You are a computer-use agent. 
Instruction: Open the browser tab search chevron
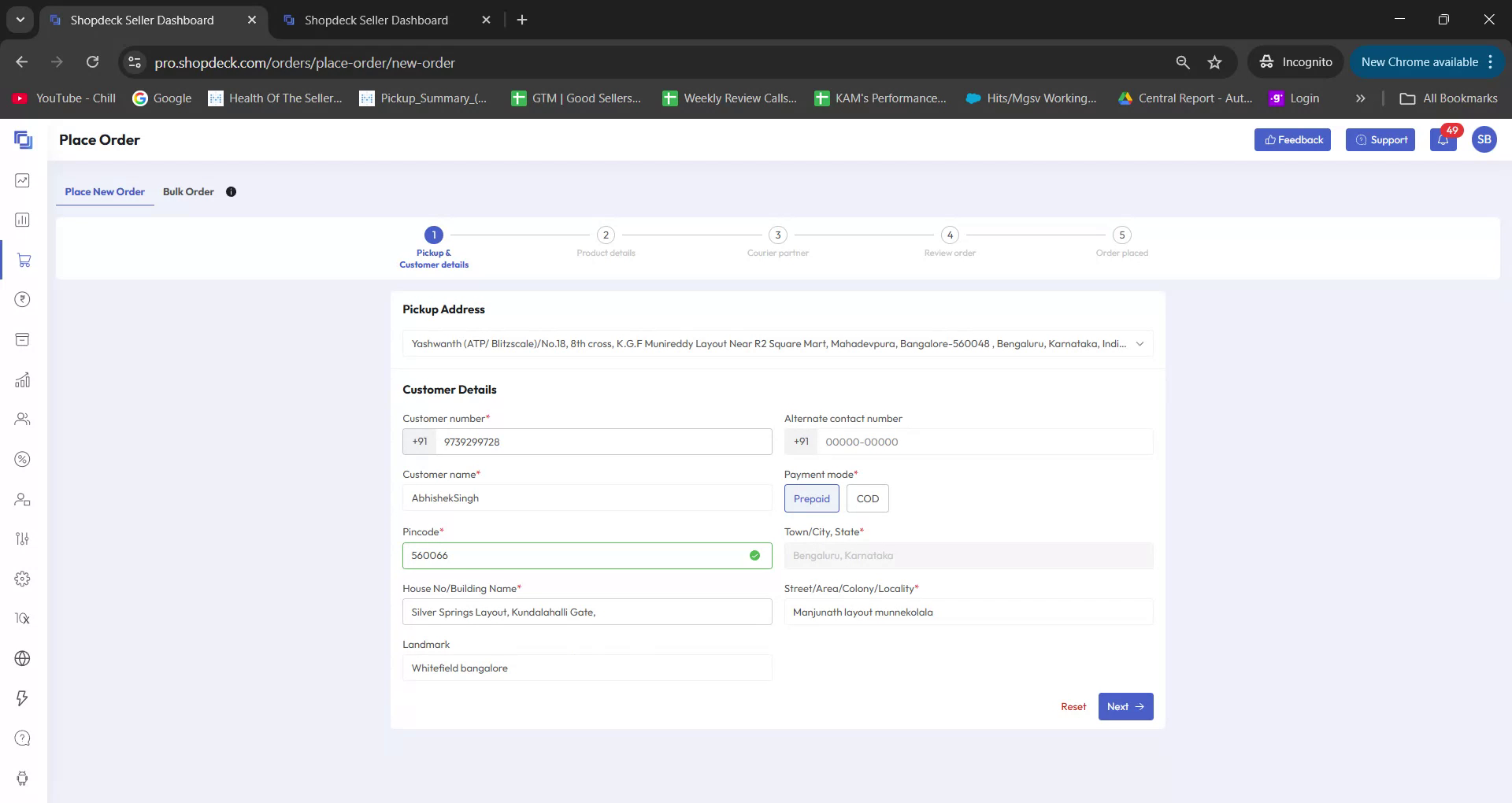click(20, 20)
